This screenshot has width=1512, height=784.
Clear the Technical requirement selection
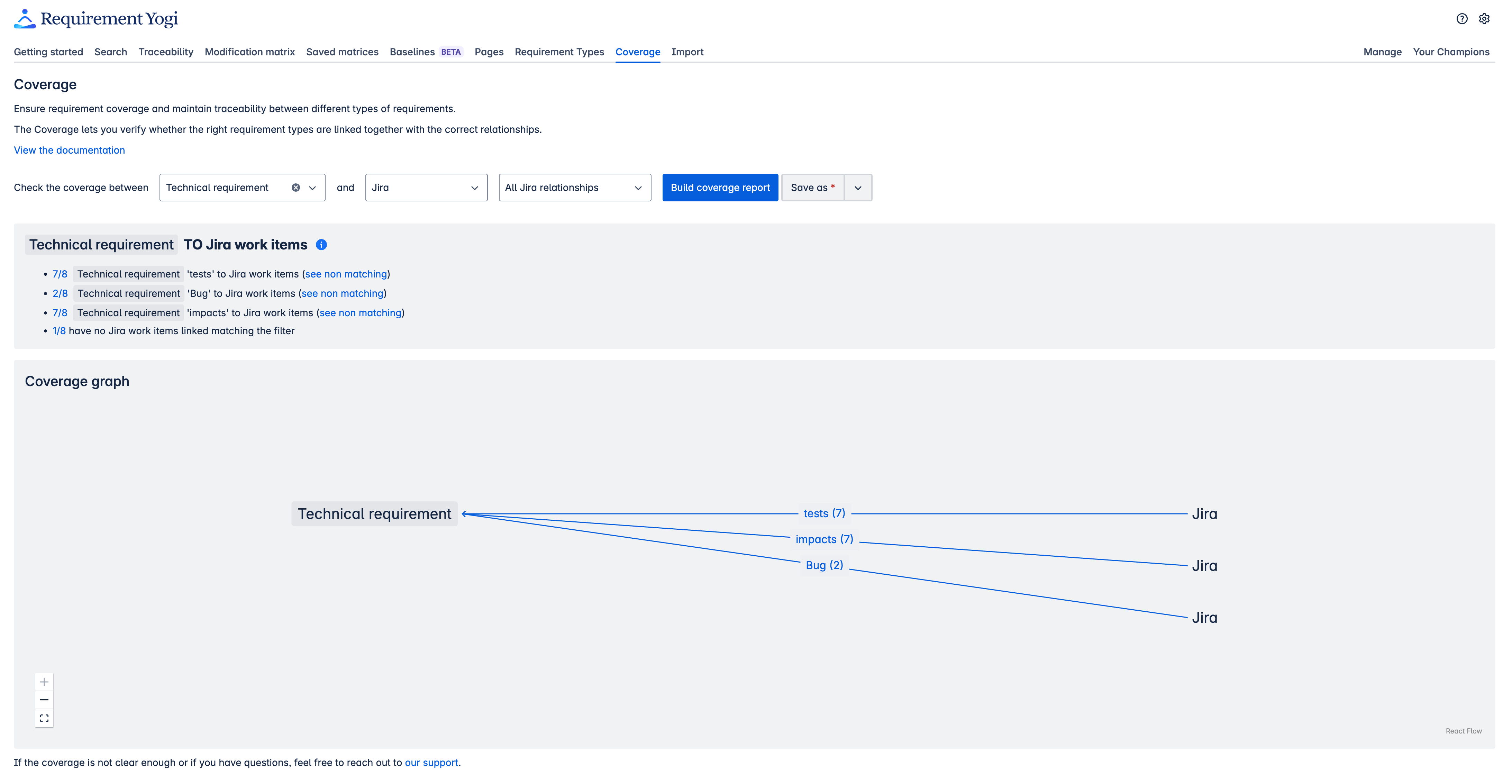point(296,188)
